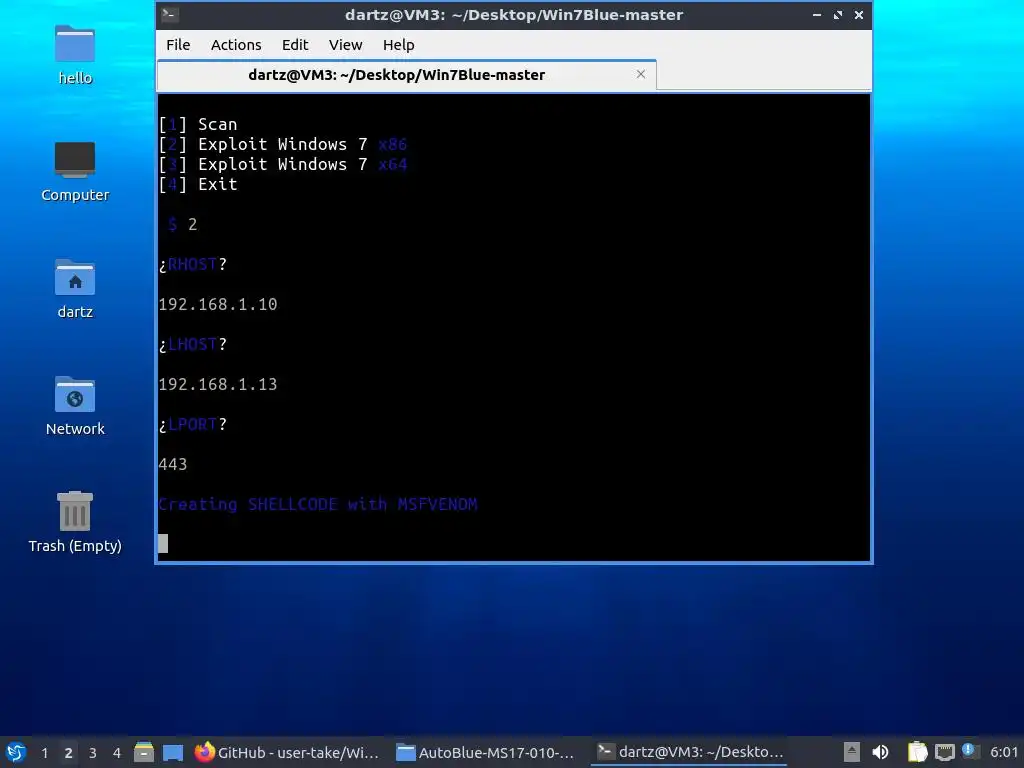Switch to workspace 2
The width and height of the screenshot is (1024, 768).
coord(69,753)
